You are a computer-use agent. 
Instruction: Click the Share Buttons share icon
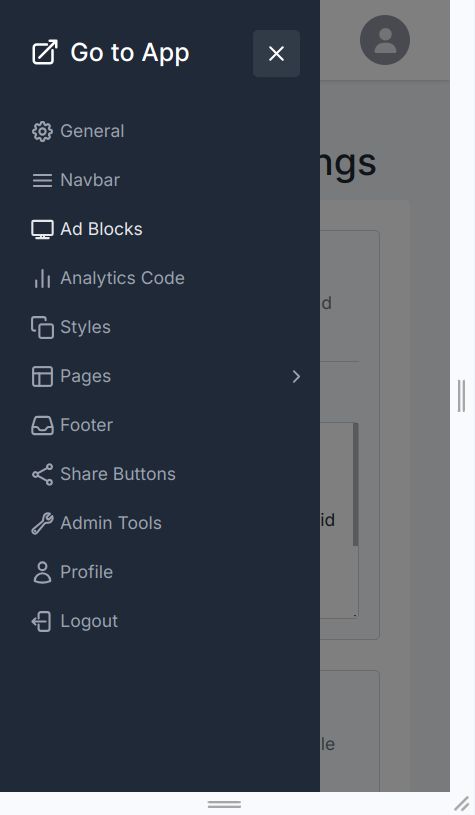point(42,474)
